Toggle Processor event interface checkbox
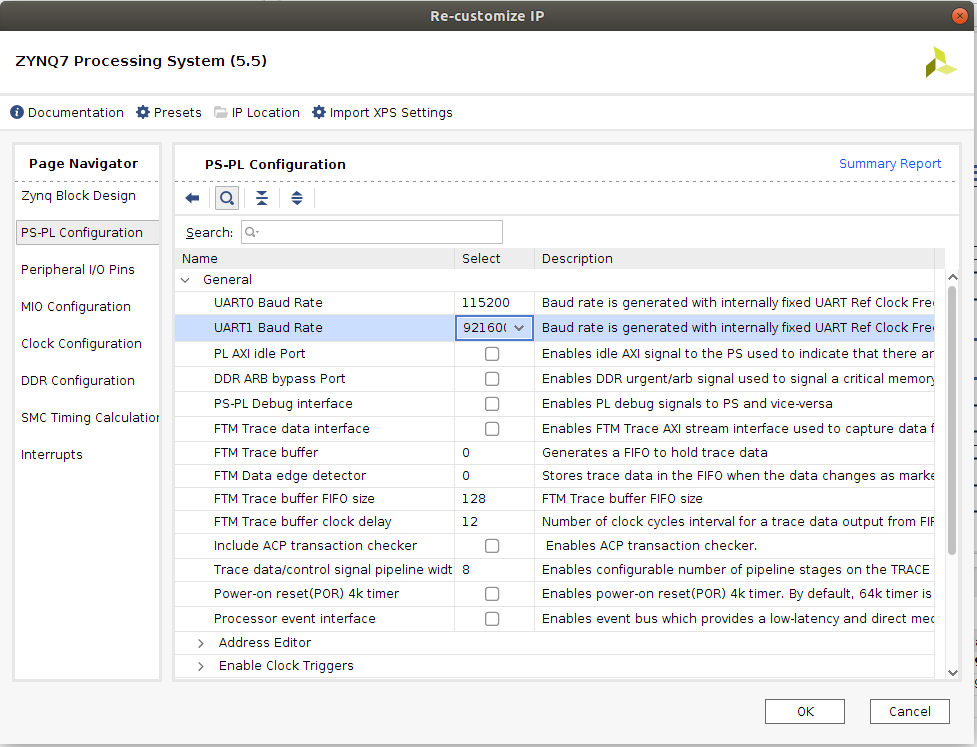The image size is (977, 747). point(492,619)
